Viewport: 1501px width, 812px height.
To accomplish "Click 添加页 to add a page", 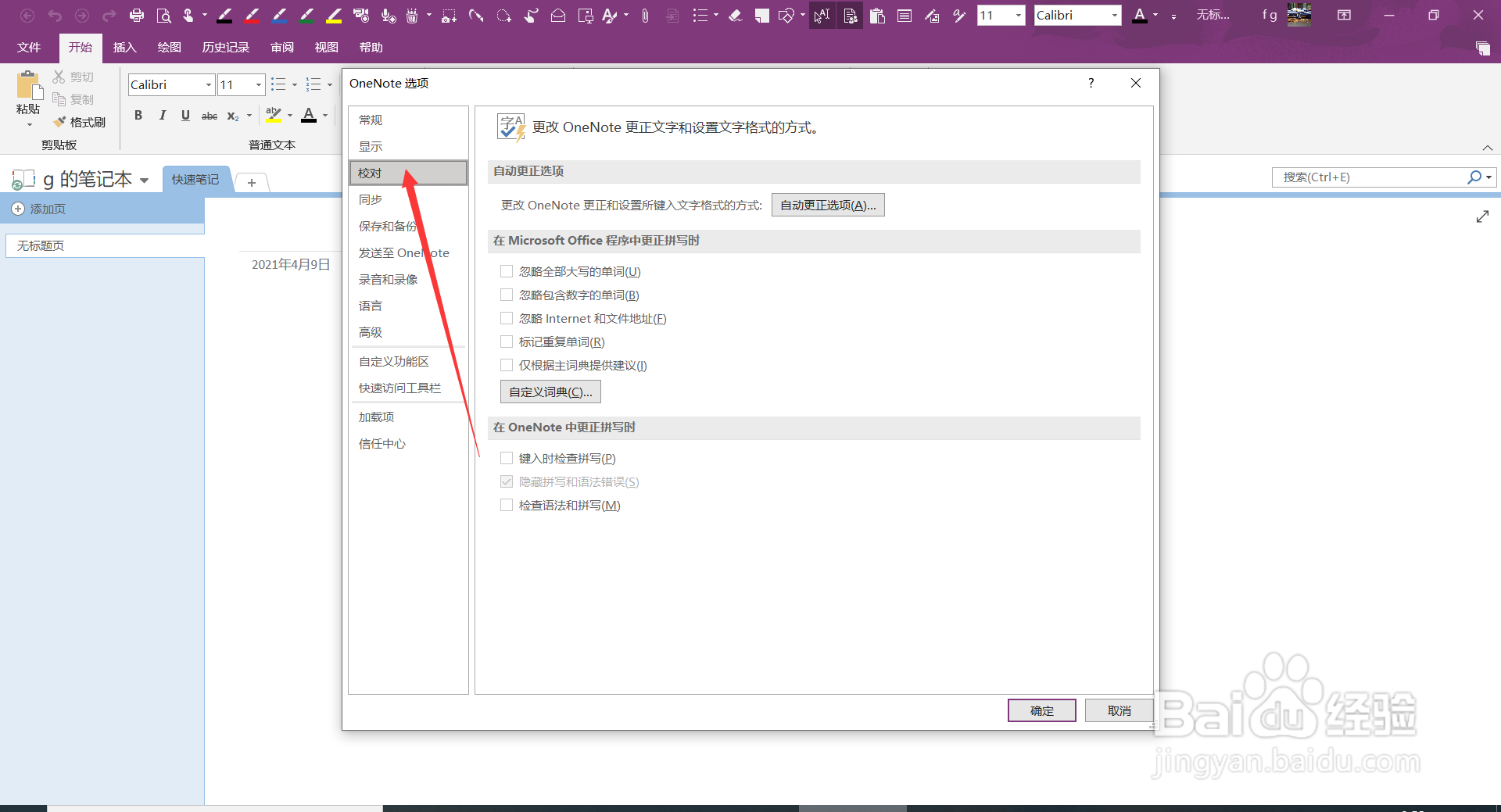I will [39, 209].
